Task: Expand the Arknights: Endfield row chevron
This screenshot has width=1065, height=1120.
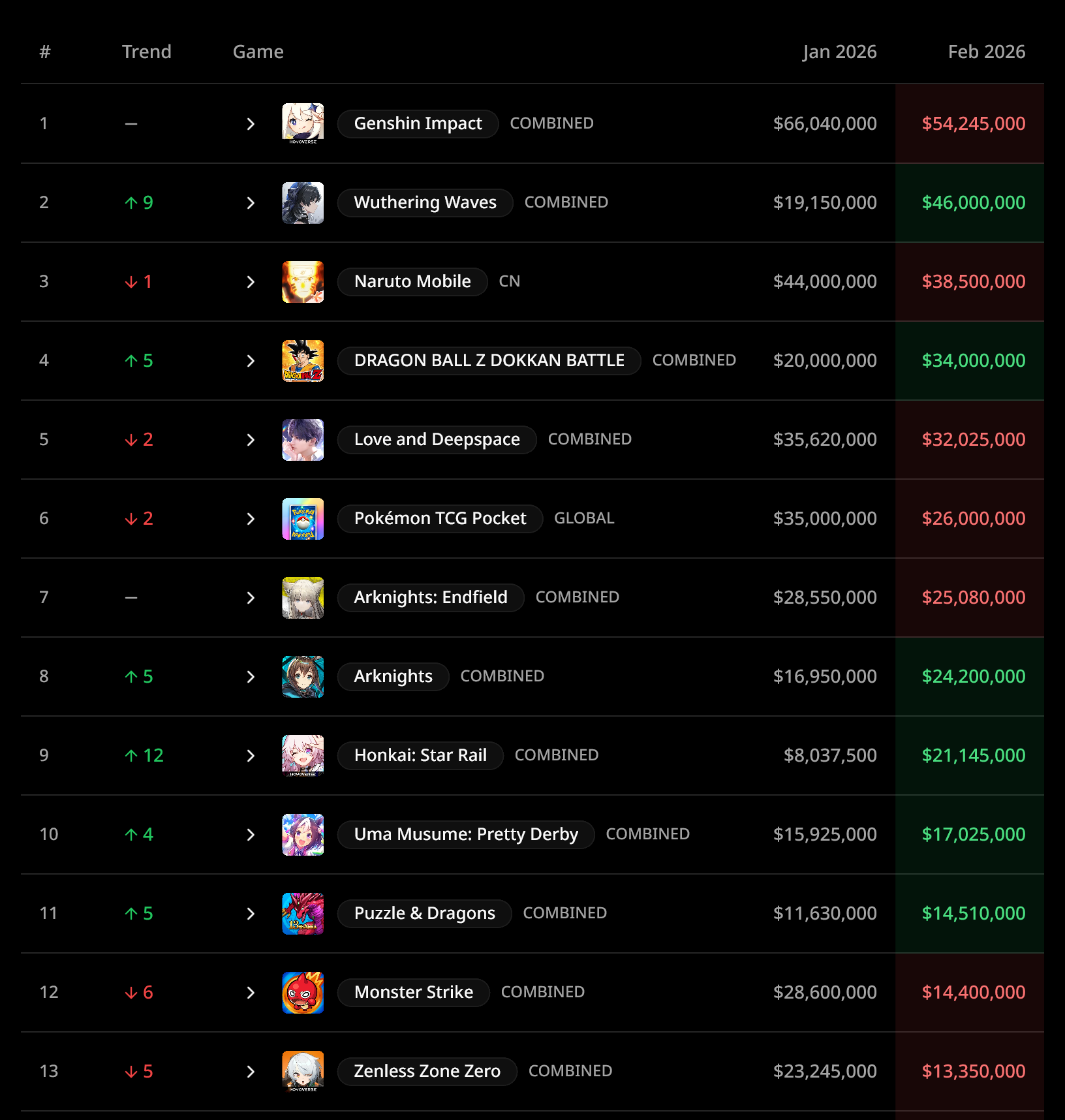Action: [251, 598]
